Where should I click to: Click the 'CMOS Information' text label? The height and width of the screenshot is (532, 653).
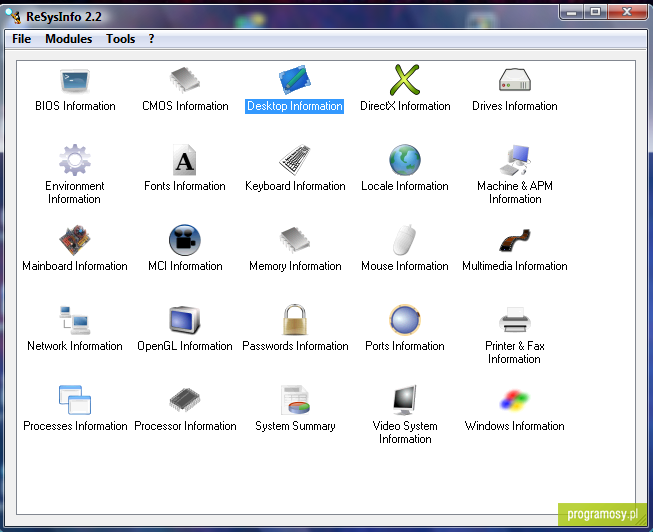(x=185, y=106)
